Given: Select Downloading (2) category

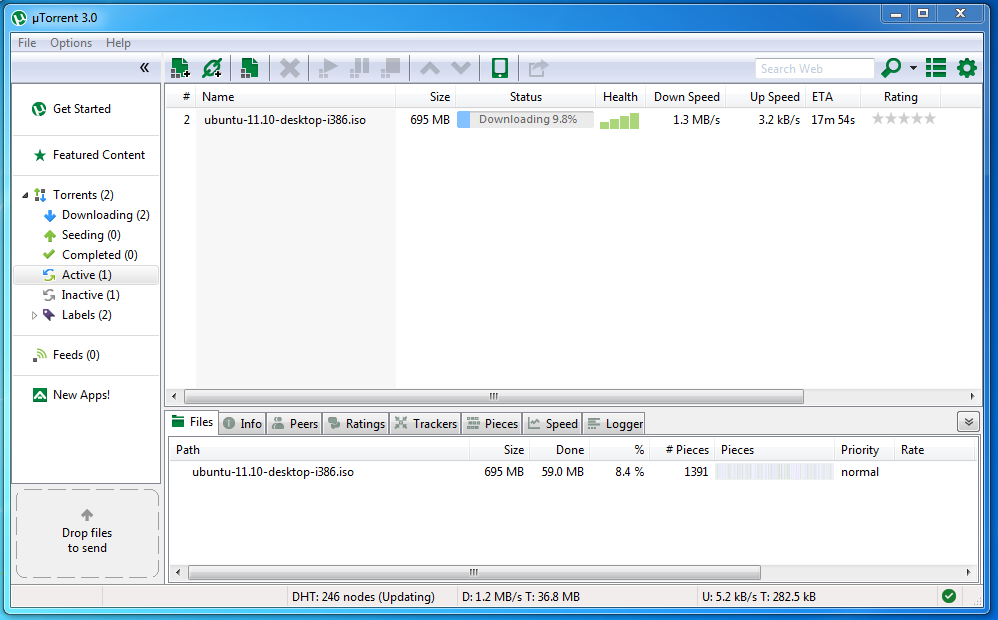Looking at the screenshot, I should pos(106,215).
